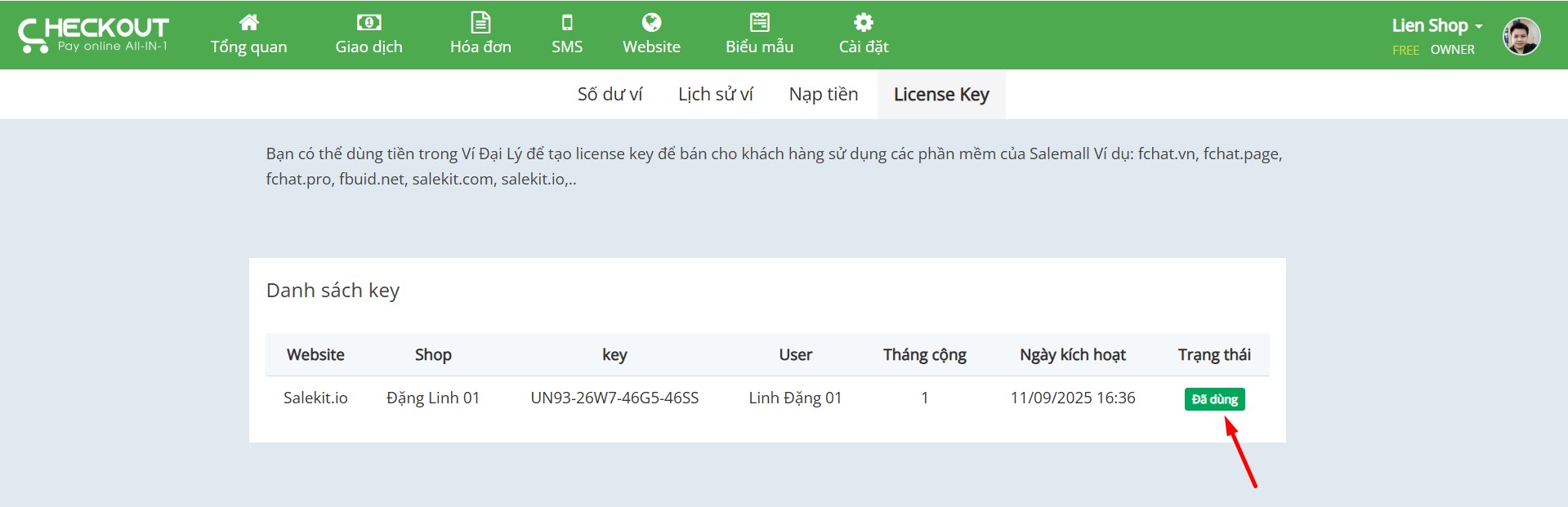Click the money icon above Giao dịch
Screen dimensions: 1568x507
click(x=369, y=22)
